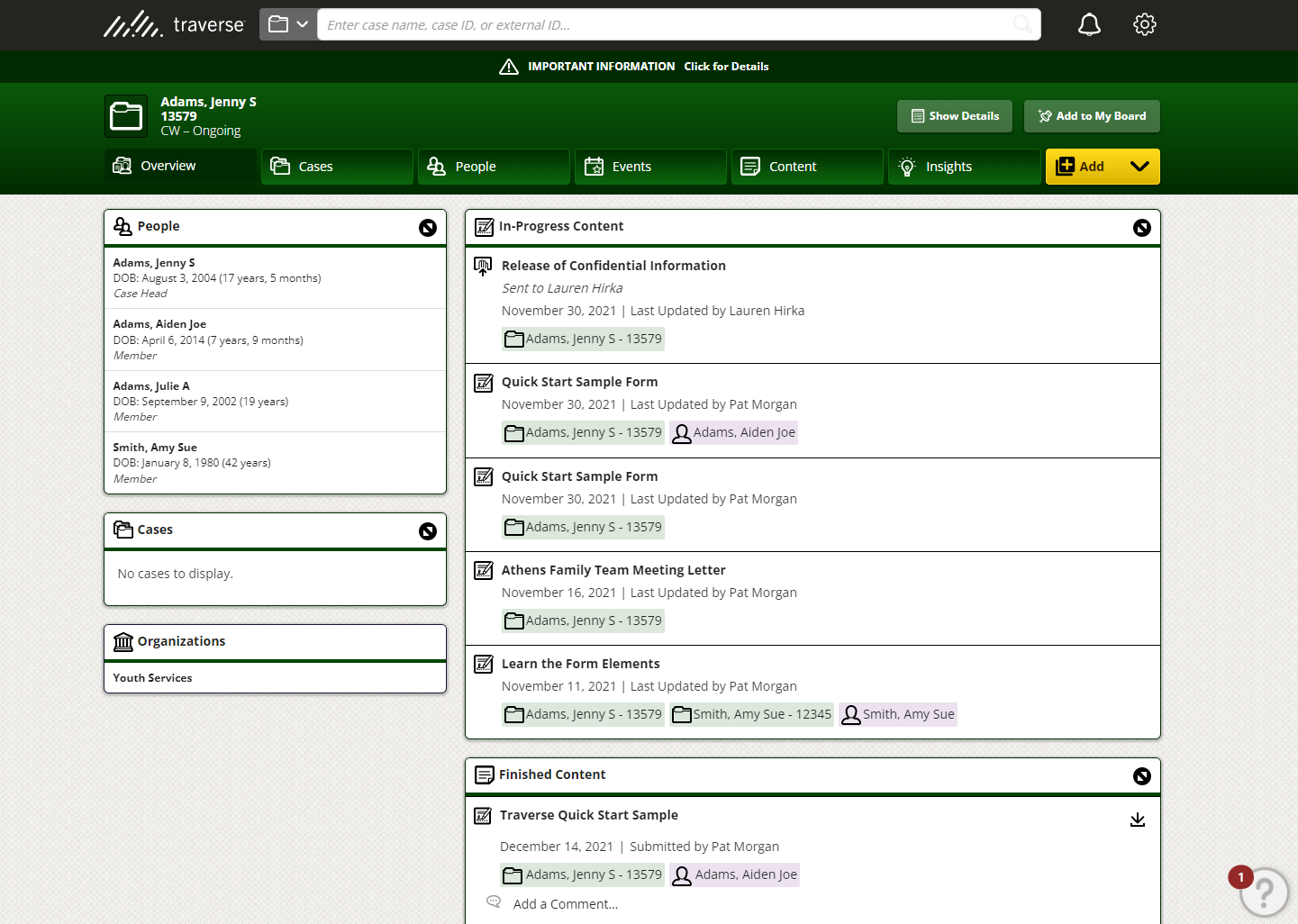The height and width of the screenshot is (924, 1298).
Task: Switch to the Events tab
Action: [650, 167]
